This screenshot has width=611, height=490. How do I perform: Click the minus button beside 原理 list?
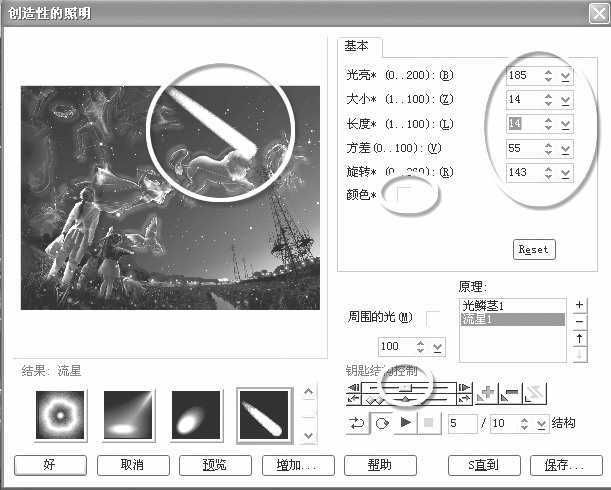[x=580, y=321]
